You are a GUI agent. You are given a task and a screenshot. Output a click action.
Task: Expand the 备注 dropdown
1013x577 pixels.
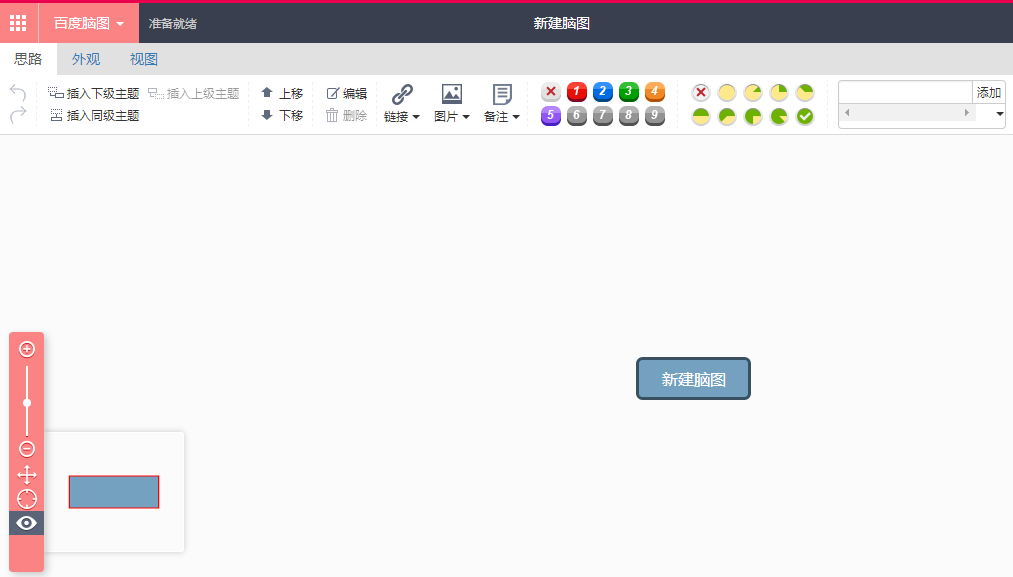coord(502,117)
